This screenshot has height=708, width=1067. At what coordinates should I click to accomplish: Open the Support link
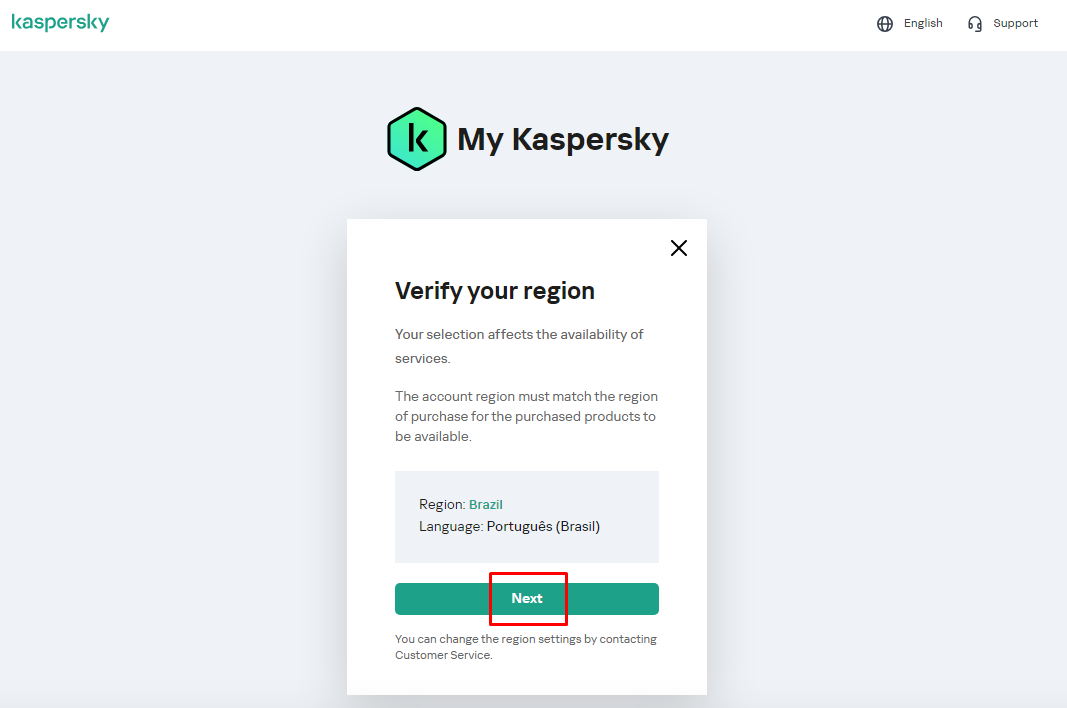pyautogui.click(x=1015, y=23)
